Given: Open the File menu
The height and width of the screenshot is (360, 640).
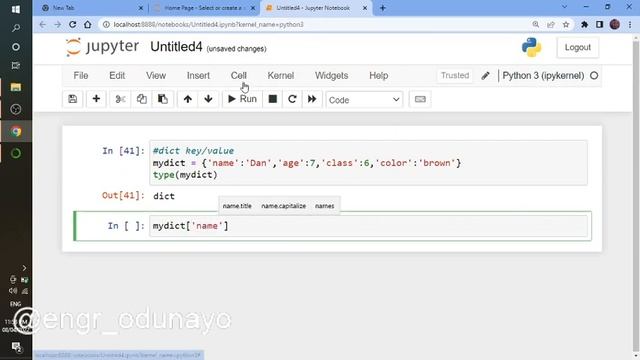Looking at the screenshot, I should coord(81,76).
